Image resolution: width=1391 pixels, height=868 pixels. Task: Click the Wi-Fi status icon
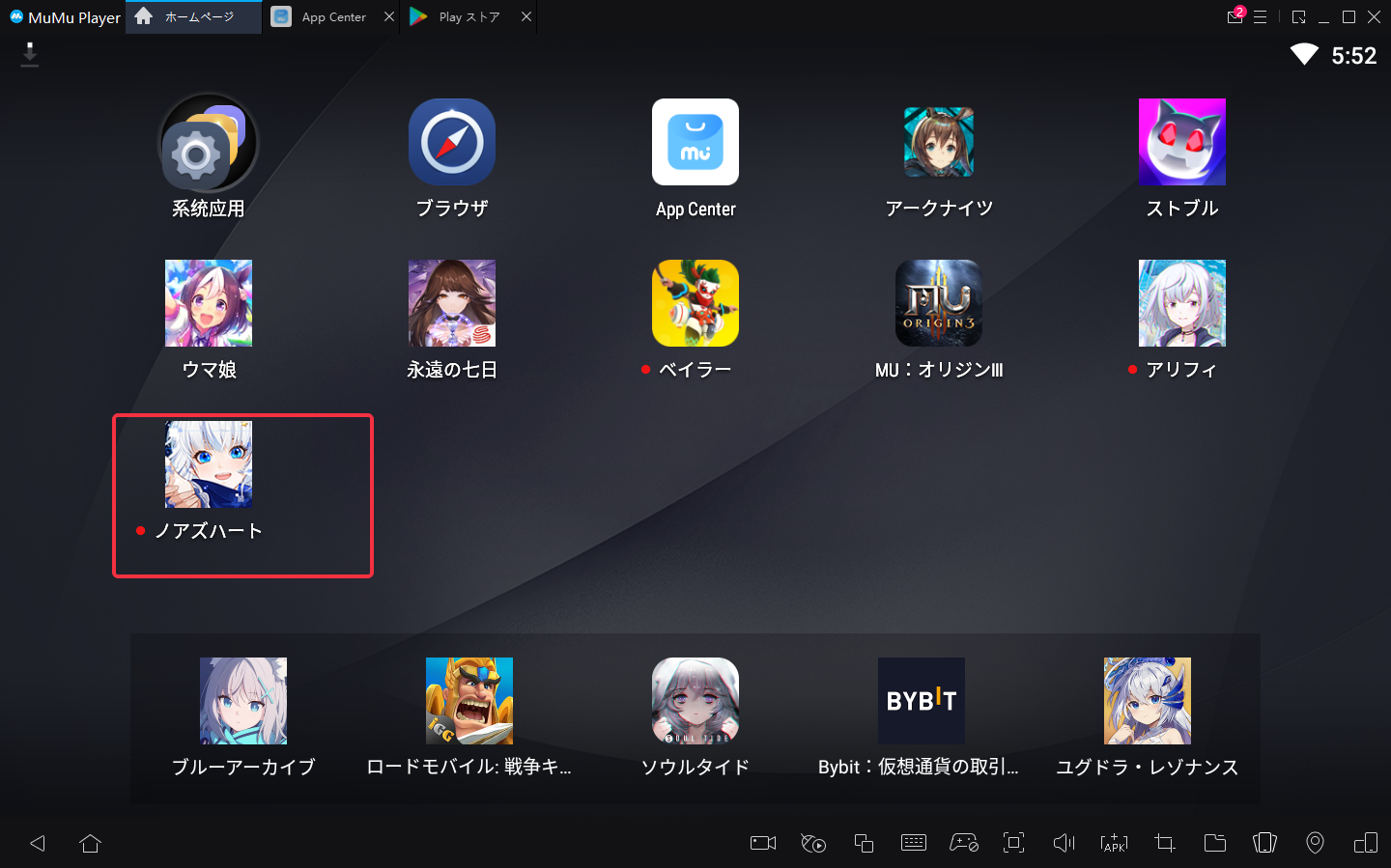click(x=1304, y=55)
